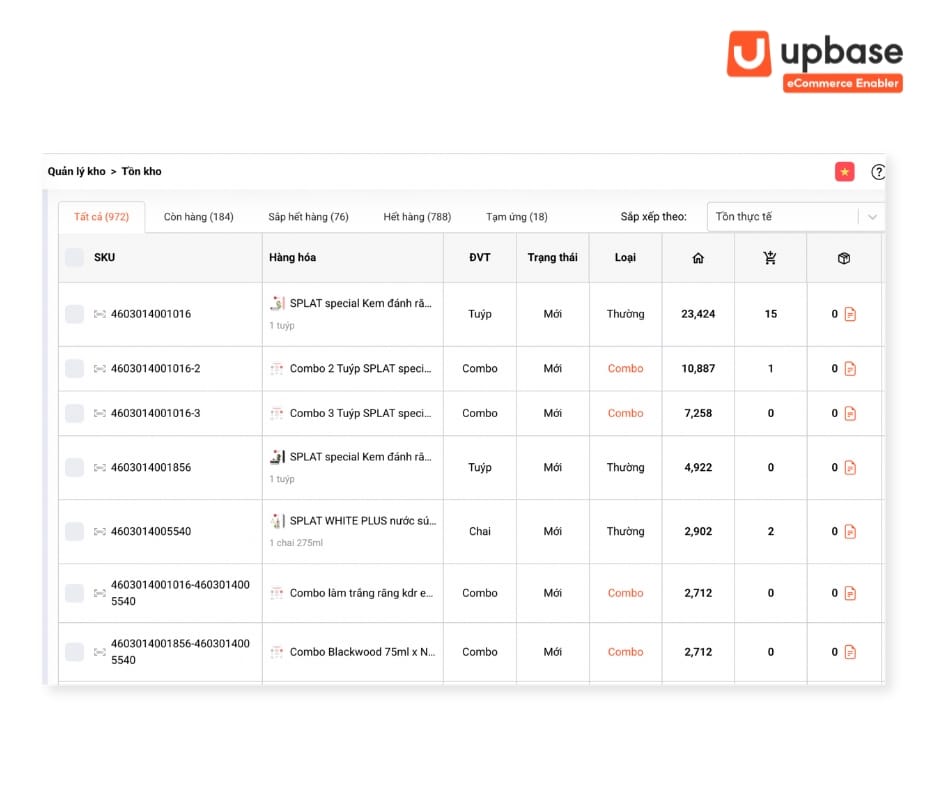Click Quản lý kho breadcrumb link
The height and width of the screenshot is (788, 940).
pyautogui.click(x=76, y=172)
